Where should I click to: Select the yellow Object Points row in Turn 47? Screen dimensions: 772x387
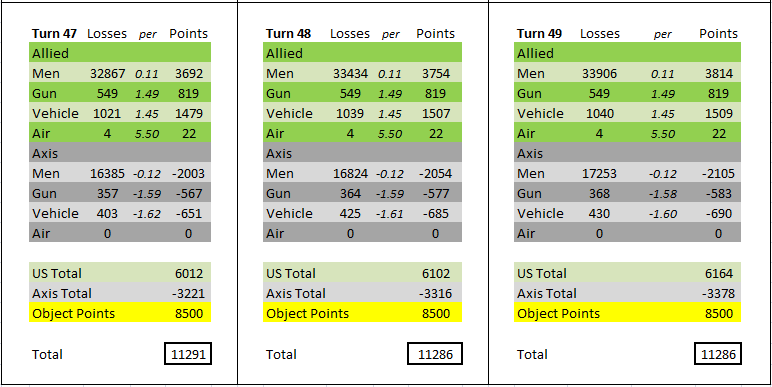(x=120, y=313)
